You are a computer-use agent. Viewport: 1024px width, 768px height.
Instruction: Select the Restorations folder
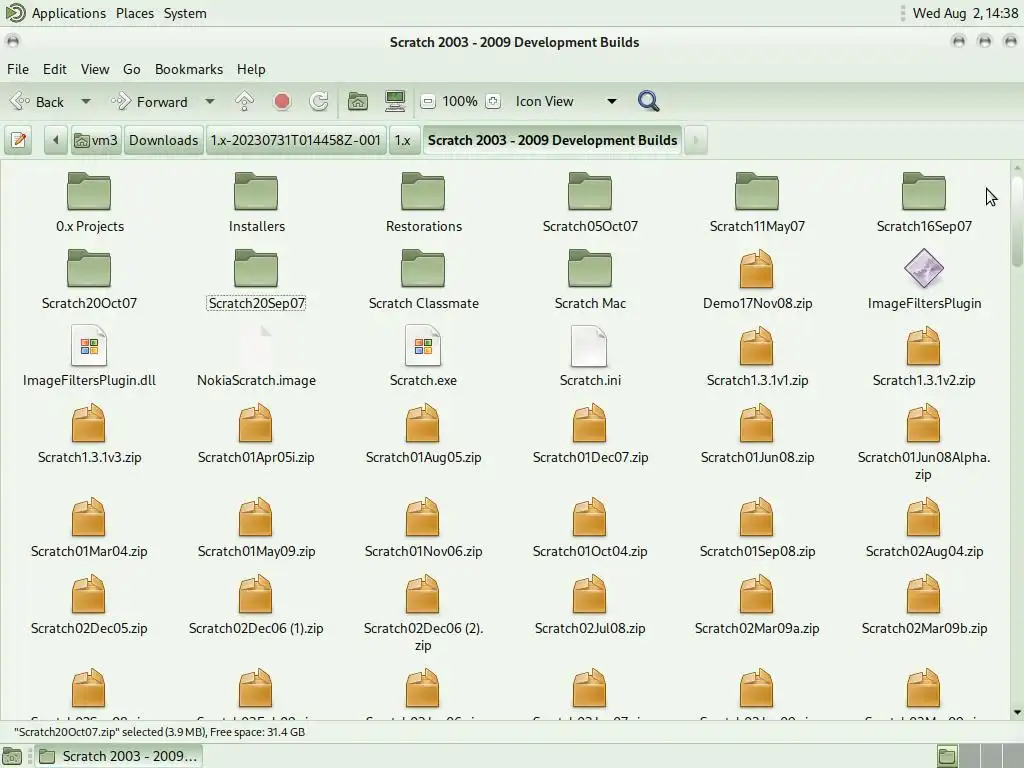423,202
